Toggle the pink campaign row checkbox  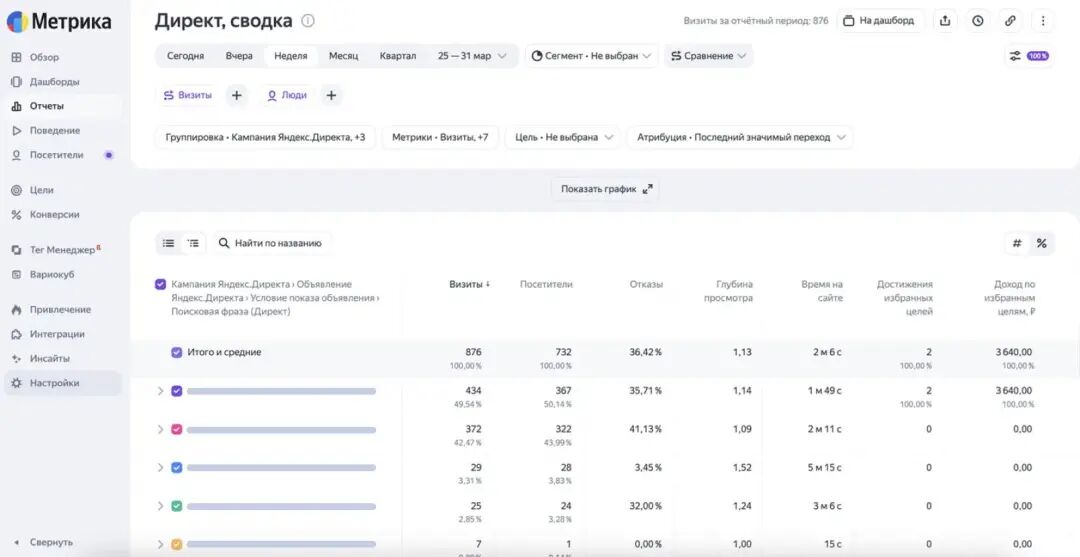pyautogui.click(x=176, y=430)
